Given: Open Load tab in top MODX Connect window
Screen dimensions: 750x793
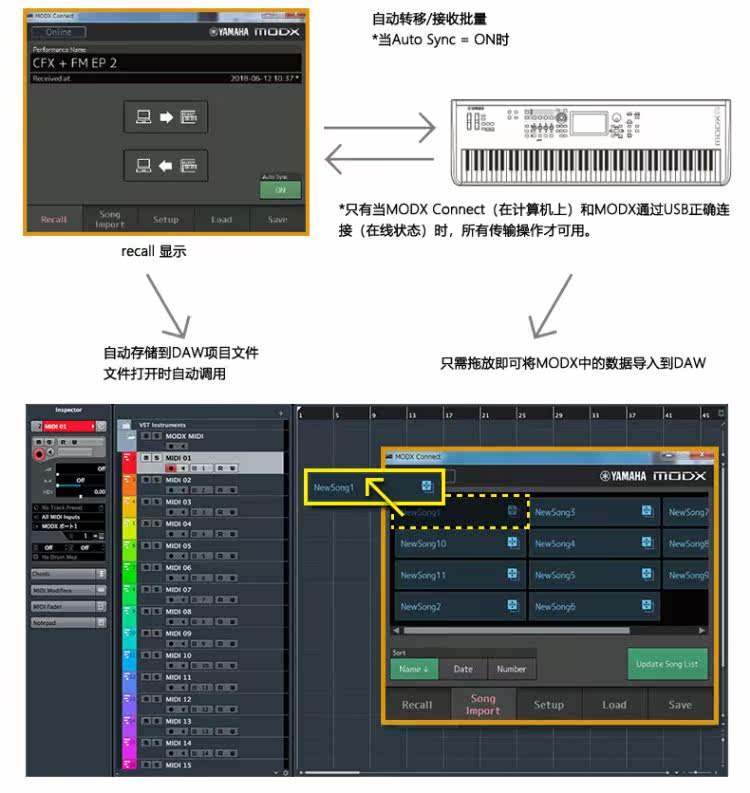Looking at the screenshot, I should [x=222, y=219].
